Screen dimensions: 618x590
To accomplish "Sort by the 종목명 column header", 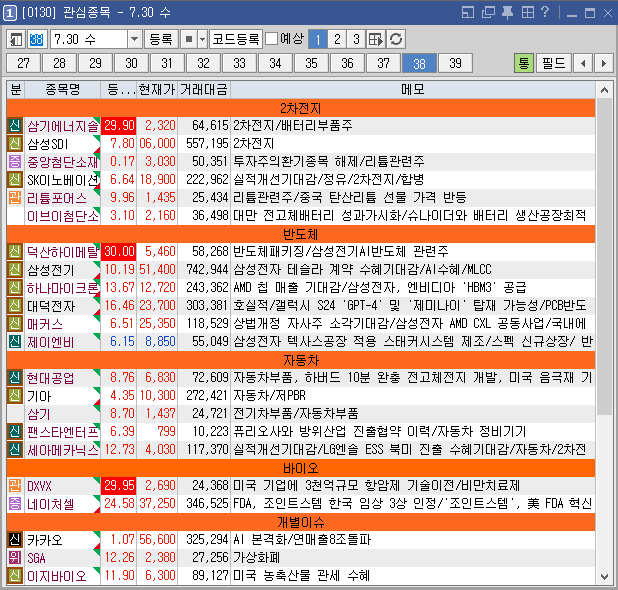I will [63, 90].
